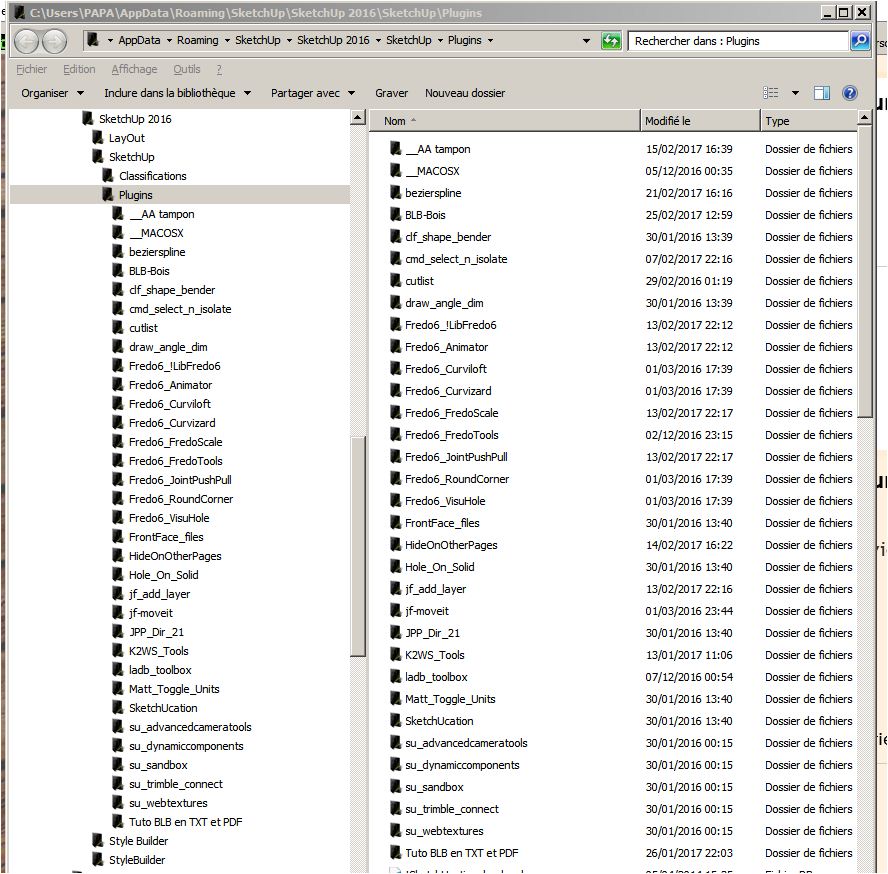Select Classifications folder in tree
888x874 pixels.
click(x=152, y=176)
